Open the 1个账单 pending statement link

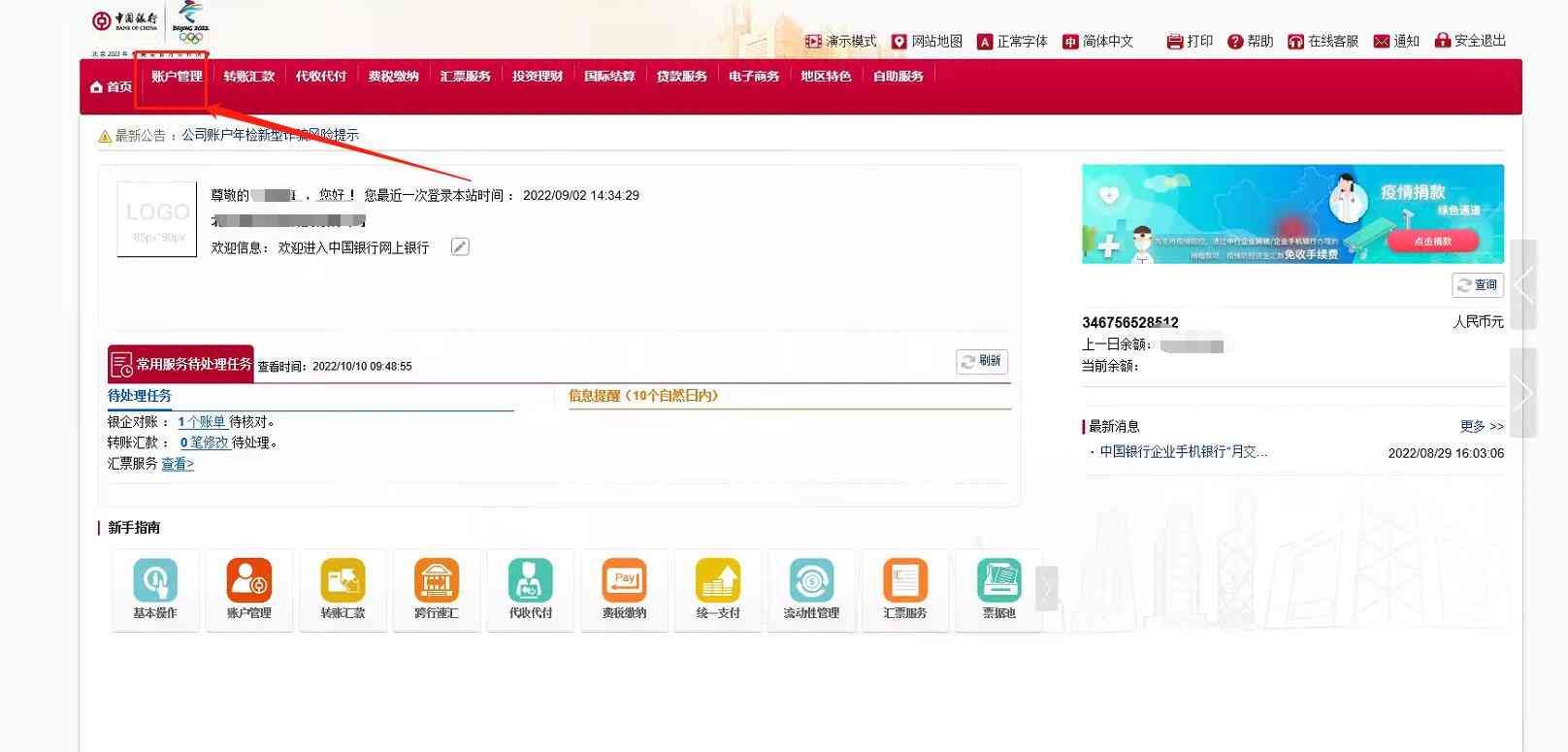pyautogui.click(x=202, y=422)
